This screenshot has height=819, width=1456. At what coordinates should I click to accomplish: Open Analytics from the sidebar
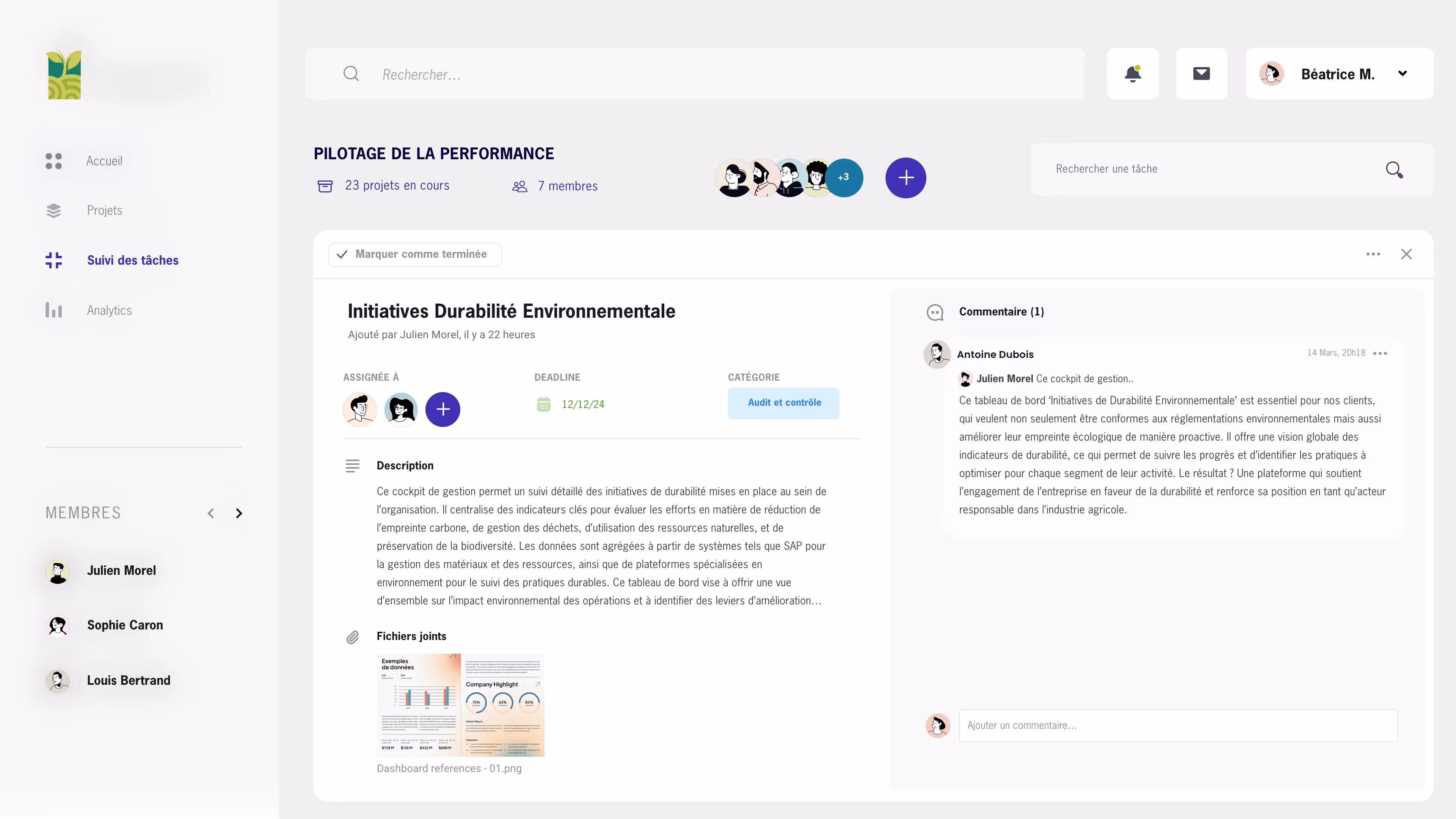coord(109,310)
